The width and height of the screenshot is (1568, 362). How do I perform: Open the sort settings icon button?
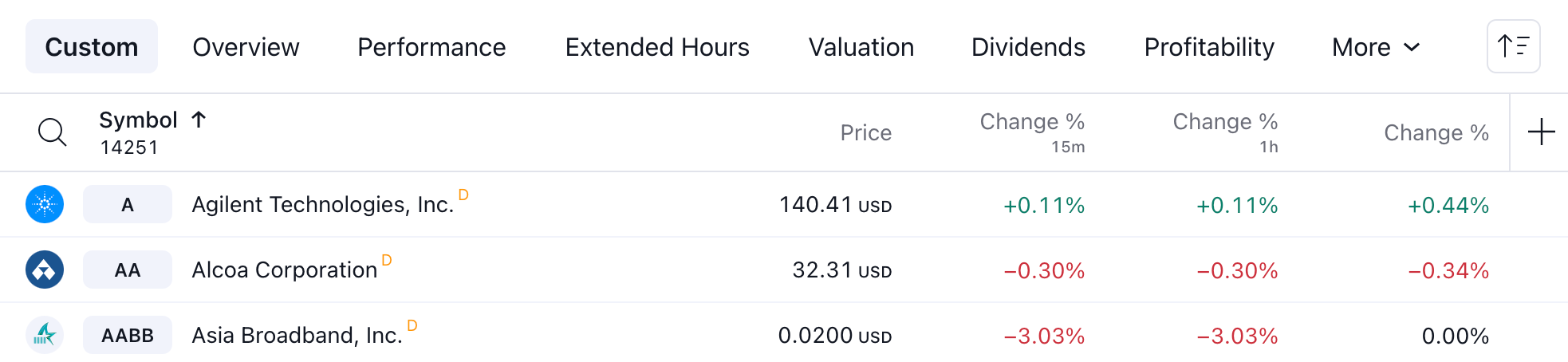[x=1513, y=46]
